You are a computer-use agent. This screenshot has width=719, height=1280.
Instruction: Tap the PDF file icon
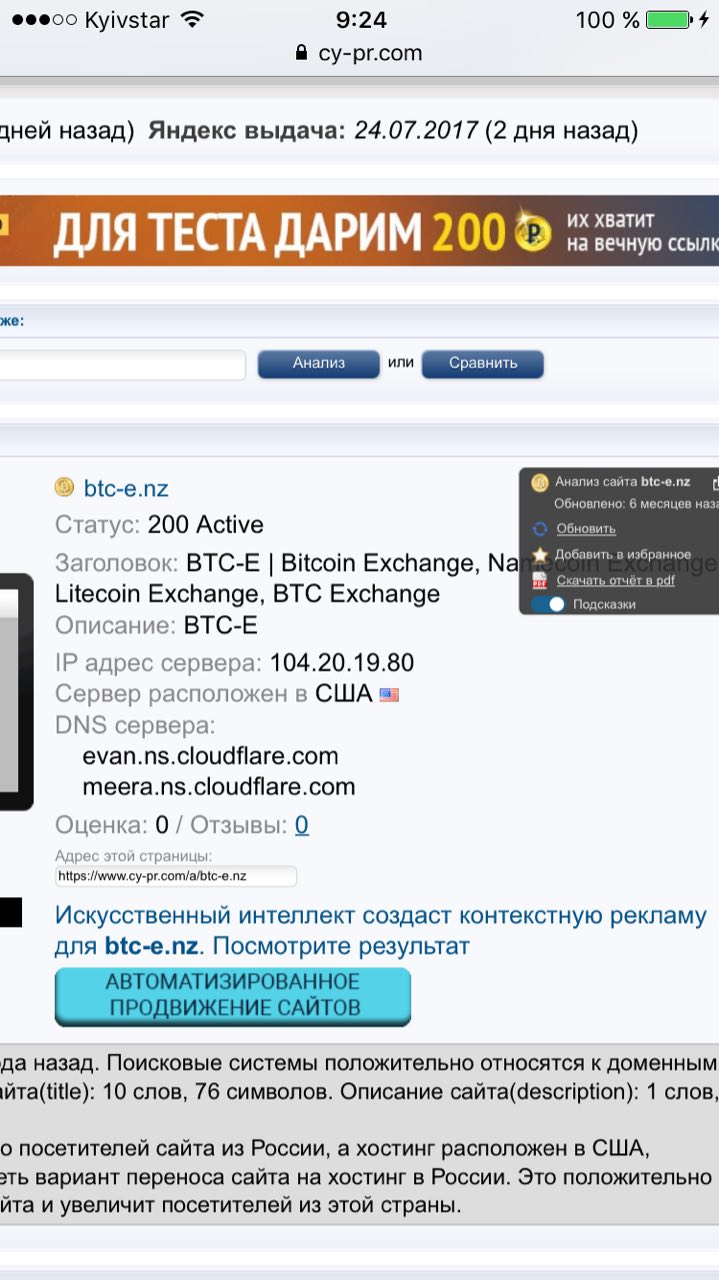point(540,580)
